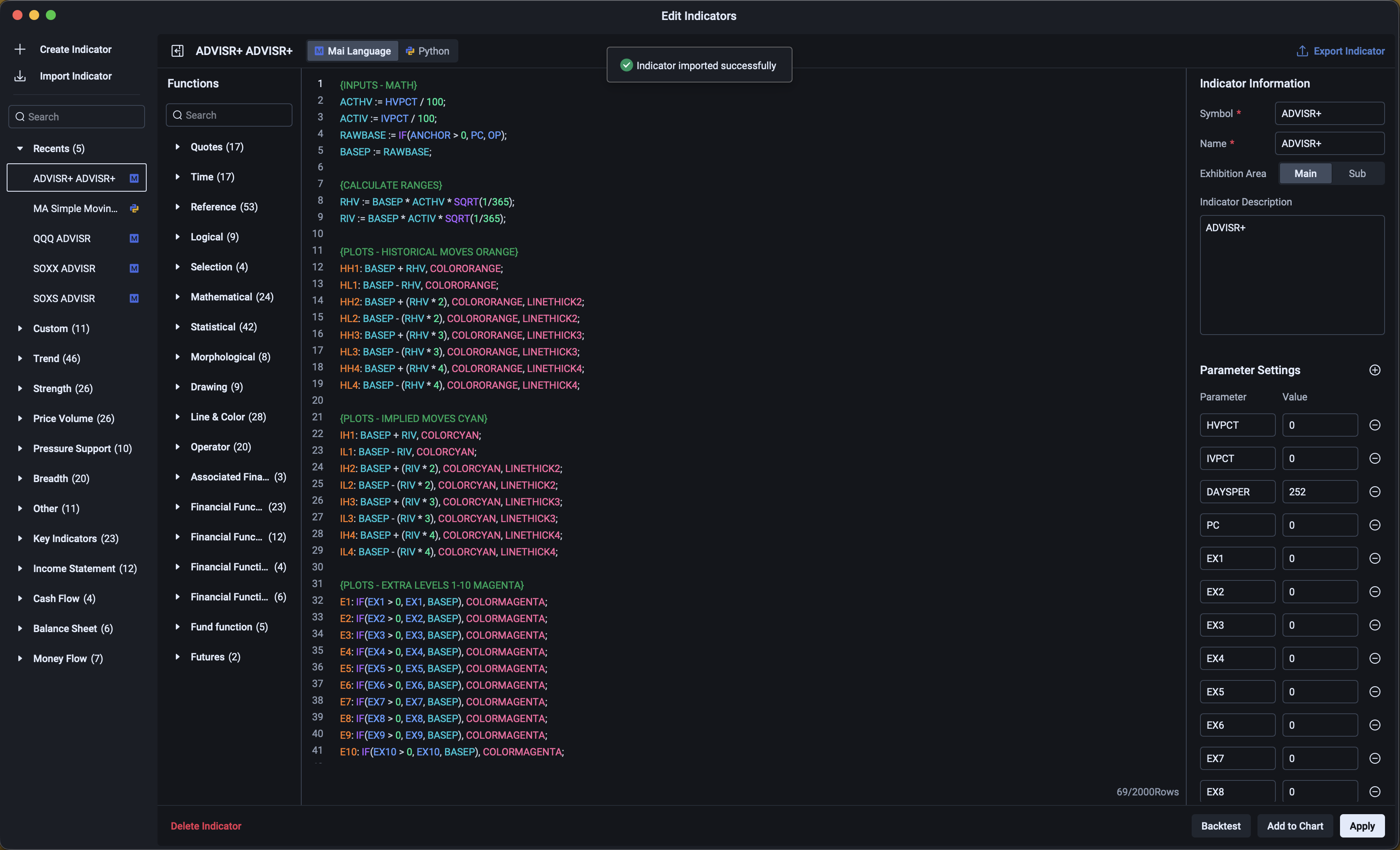Collapse the functions panel icon beside ADVISR+ title

click(x=177, y=51)
